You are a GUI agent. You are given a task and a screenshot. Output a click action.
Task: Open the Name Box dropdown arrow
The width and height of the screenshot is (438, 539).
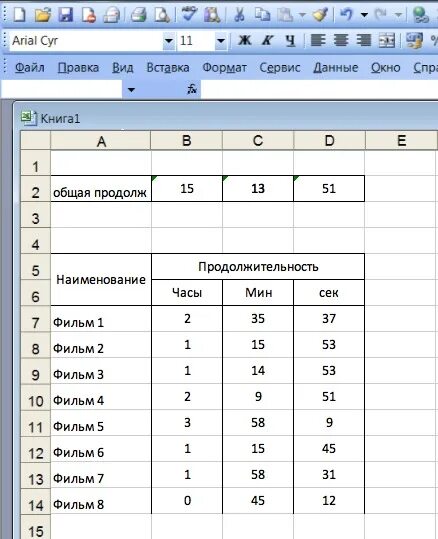coord(131,90)
